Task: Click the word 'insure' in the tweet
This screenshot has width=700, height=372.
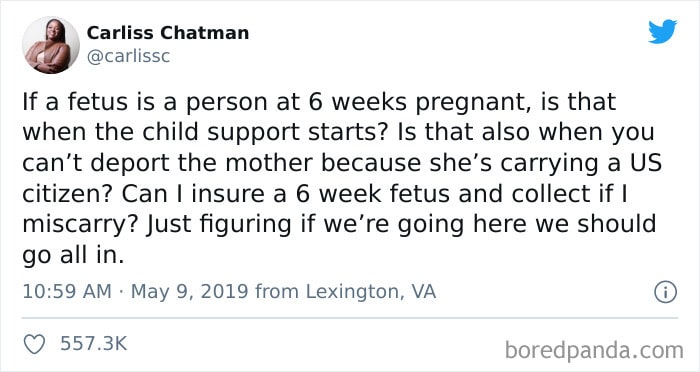Action: [x=228, y=193]
